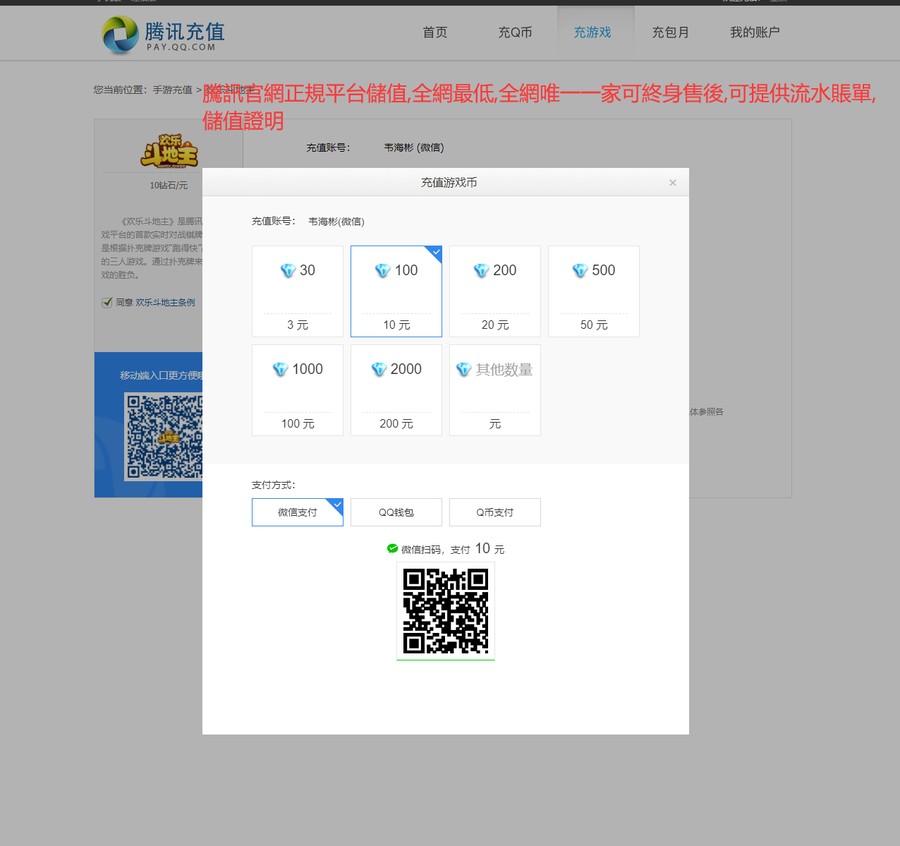Click the diamond icon on the 30 card
Screen dimensions: 900x846
point(288,270)
